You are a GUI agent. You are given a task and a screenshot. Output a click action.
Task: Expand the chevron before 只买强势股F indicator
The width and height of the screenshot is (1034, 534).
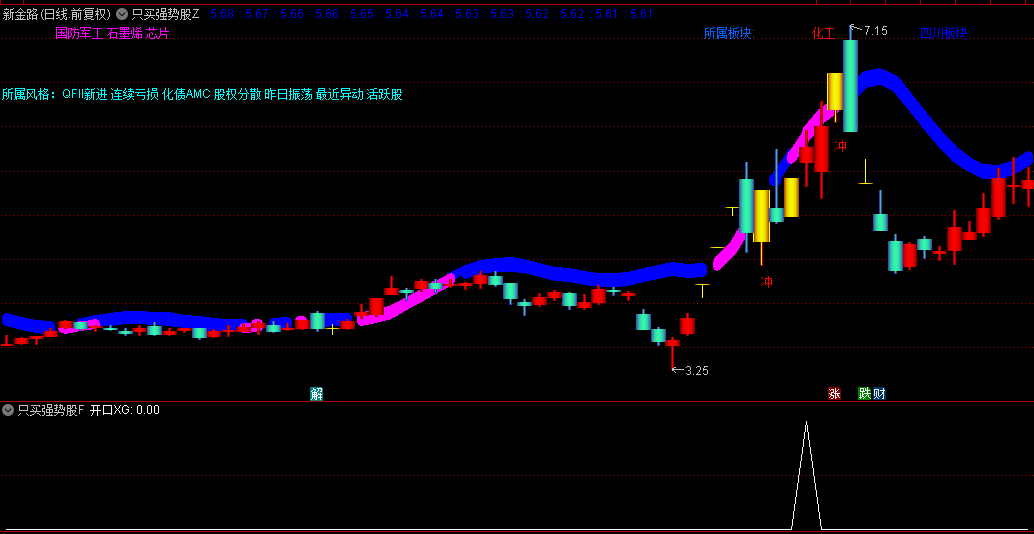8,410
